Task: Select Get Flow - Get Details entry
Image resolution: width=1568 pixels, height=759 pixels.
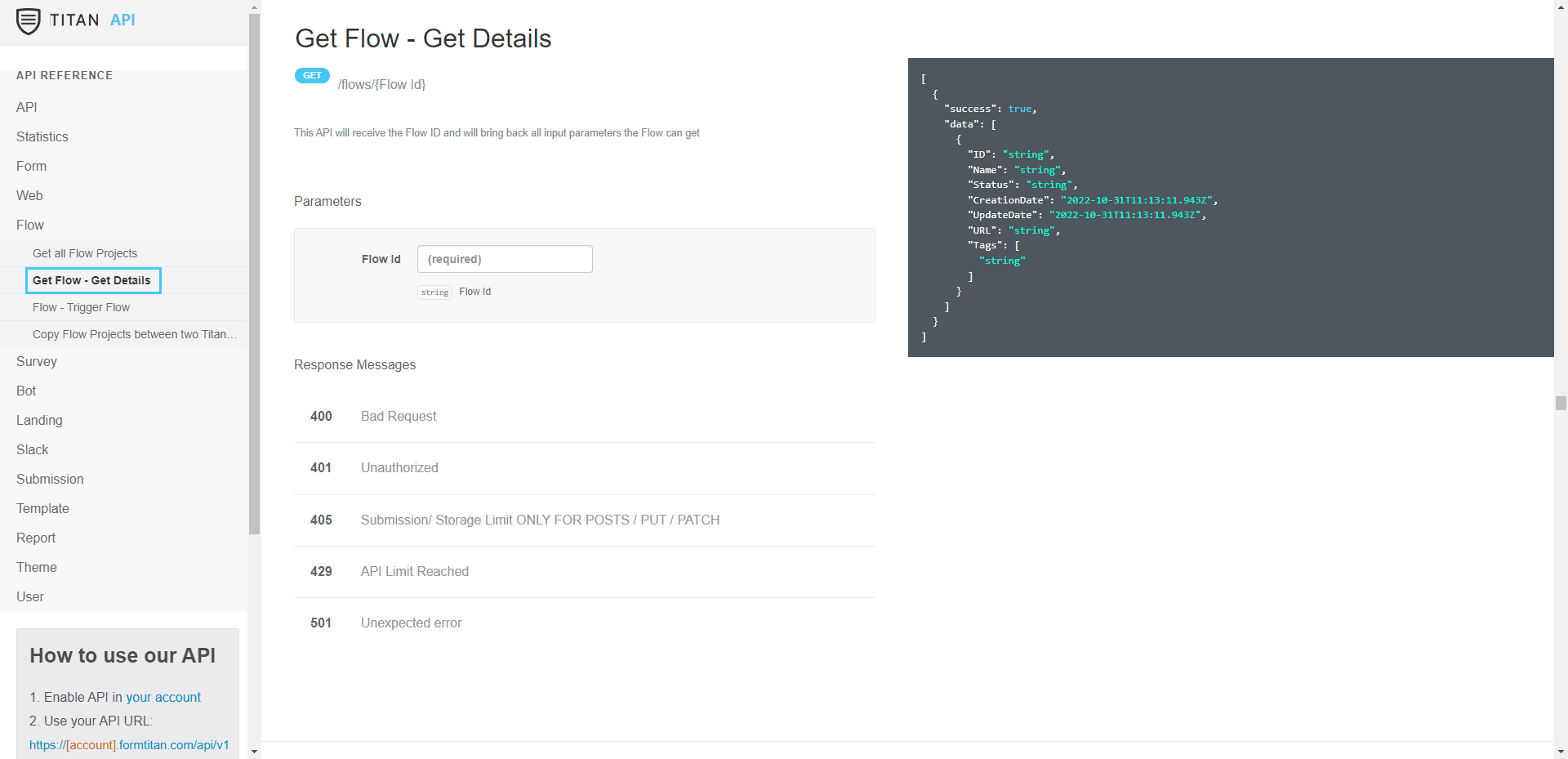Action: tap(92, 280)
